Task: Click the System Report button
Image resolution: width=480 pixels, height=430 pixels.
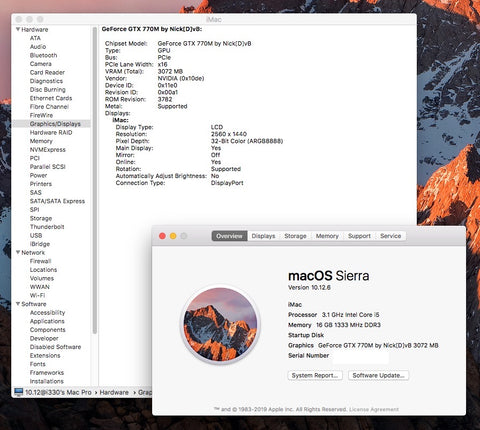Action: [315, 375]
